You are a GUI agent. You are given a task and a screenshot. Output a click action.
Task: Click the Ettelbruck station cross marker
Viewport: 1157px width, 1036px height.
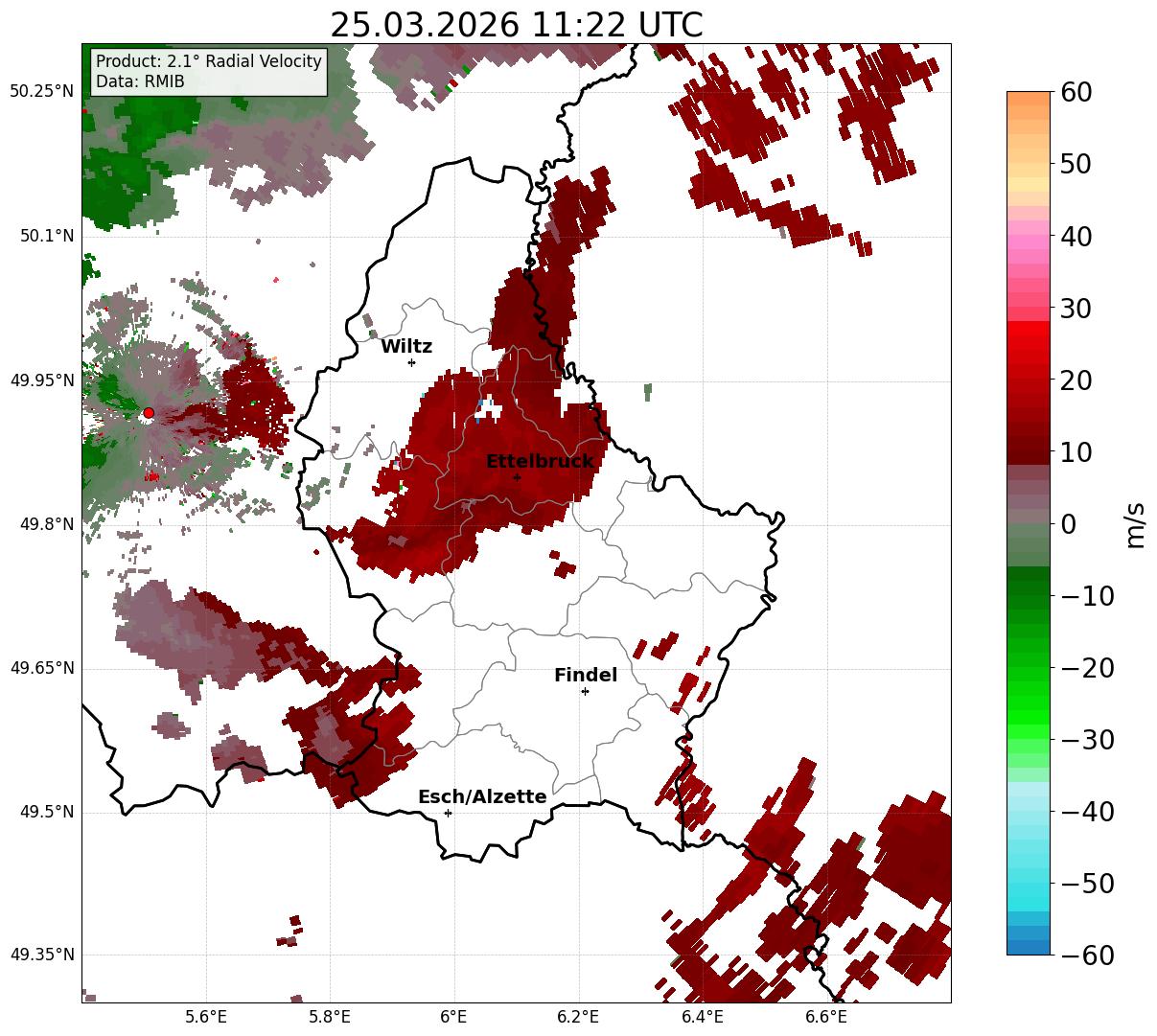(517, 477)
